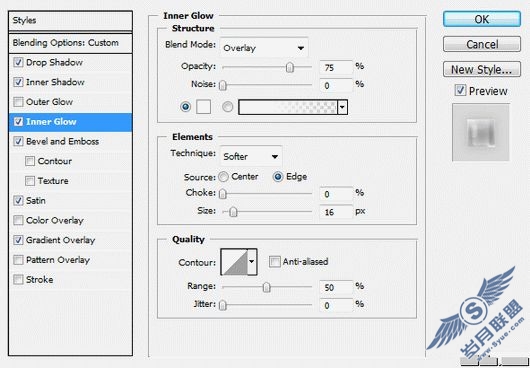Enable the Outer Glow checkbox

(x=18, y=102)
